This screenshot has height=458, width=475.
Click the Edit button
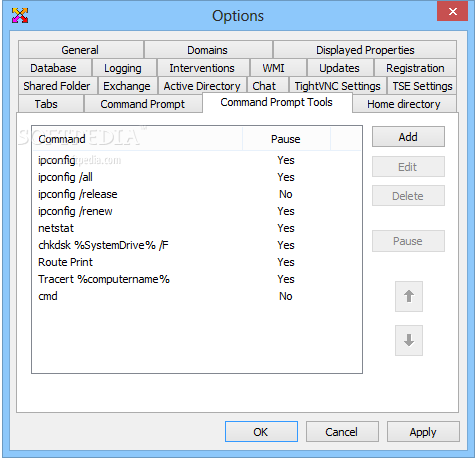click(408, 167)
